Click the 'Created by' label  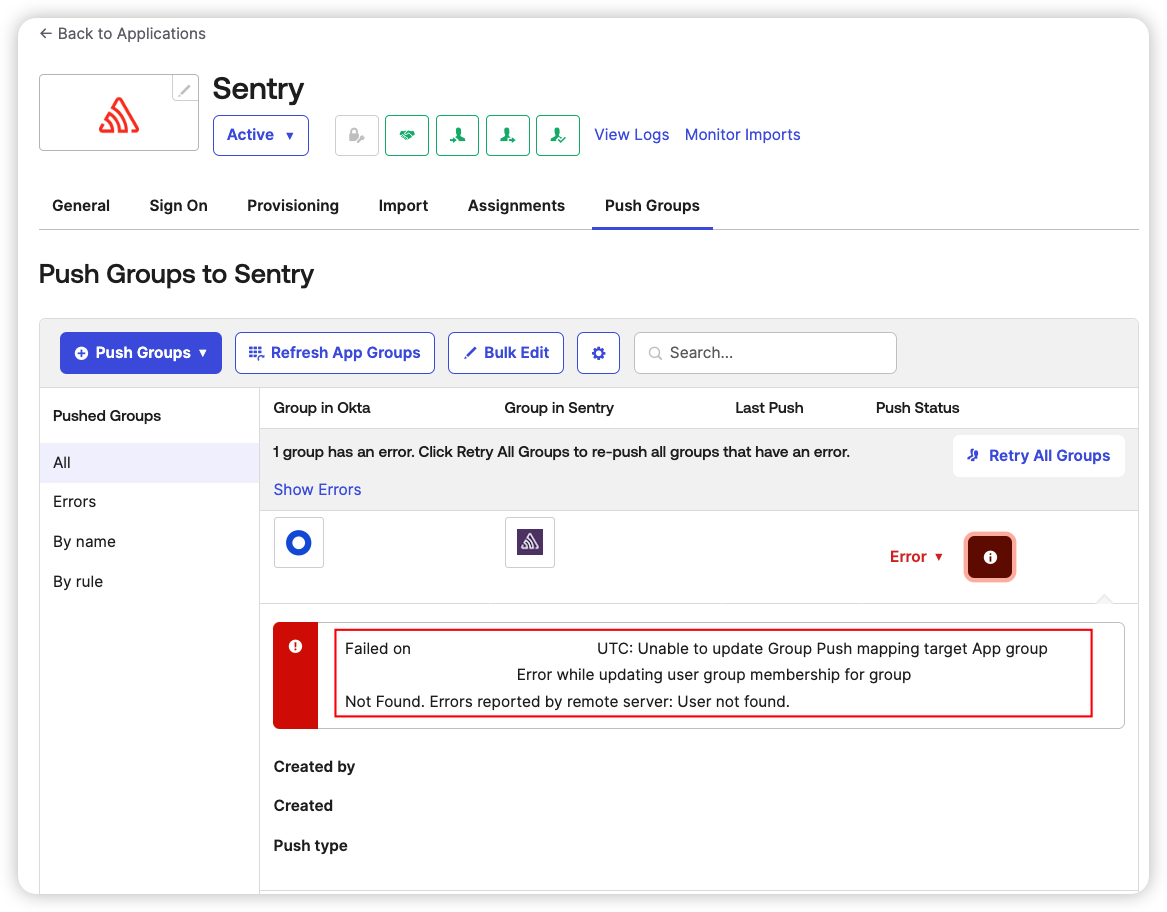pos(314,767)
